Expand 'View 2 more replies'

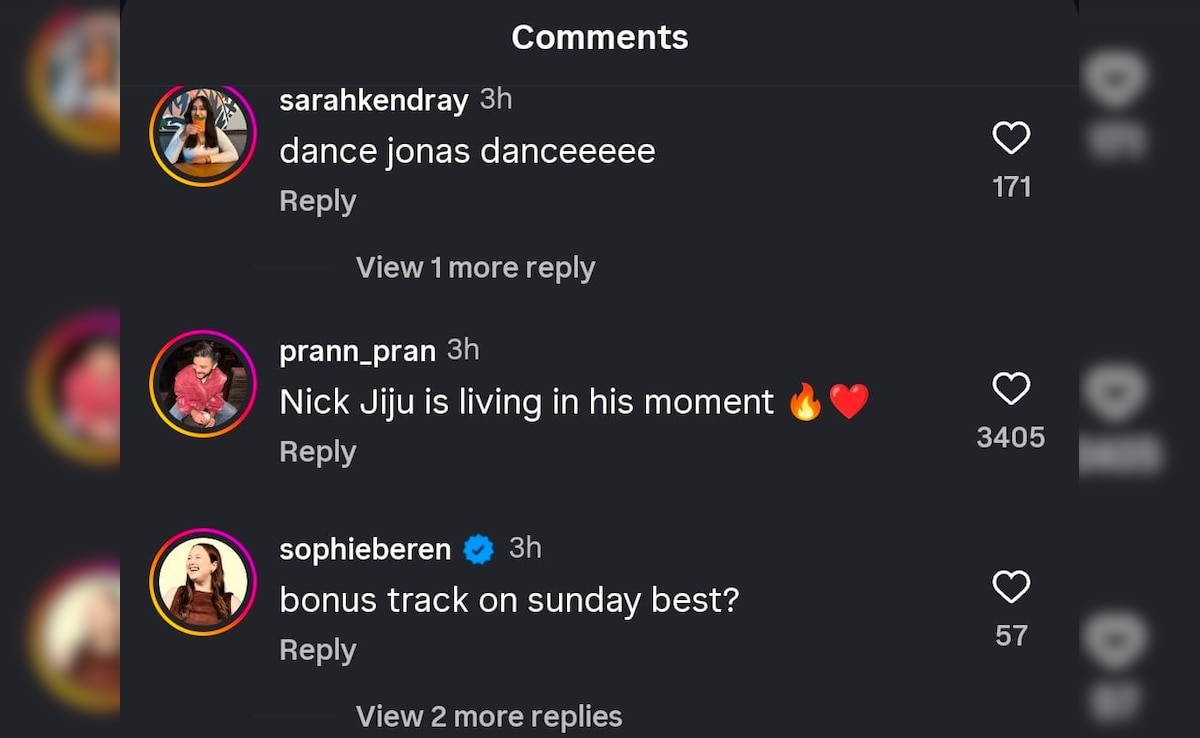[489, 716]
